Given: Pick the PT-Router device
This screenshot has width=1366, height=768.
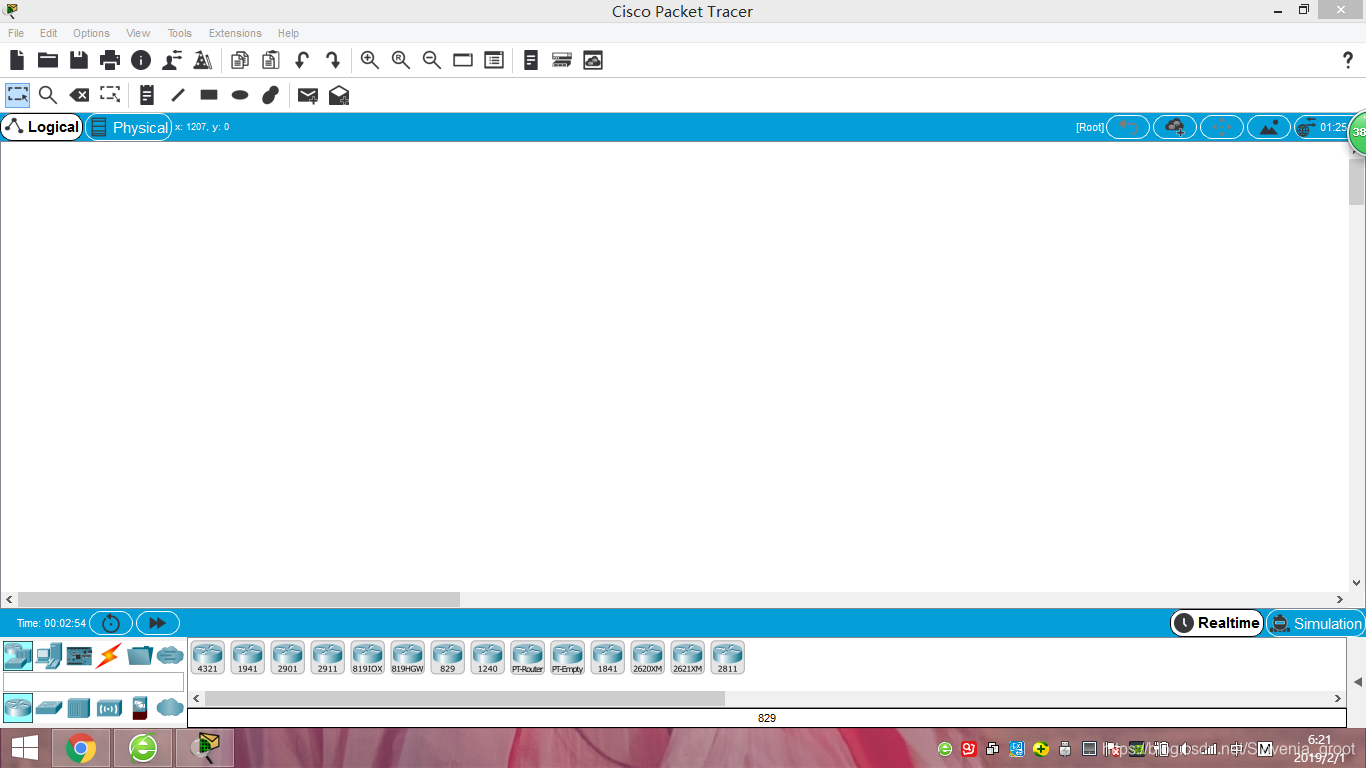Looking at the screenshot, I should [528, 658].
